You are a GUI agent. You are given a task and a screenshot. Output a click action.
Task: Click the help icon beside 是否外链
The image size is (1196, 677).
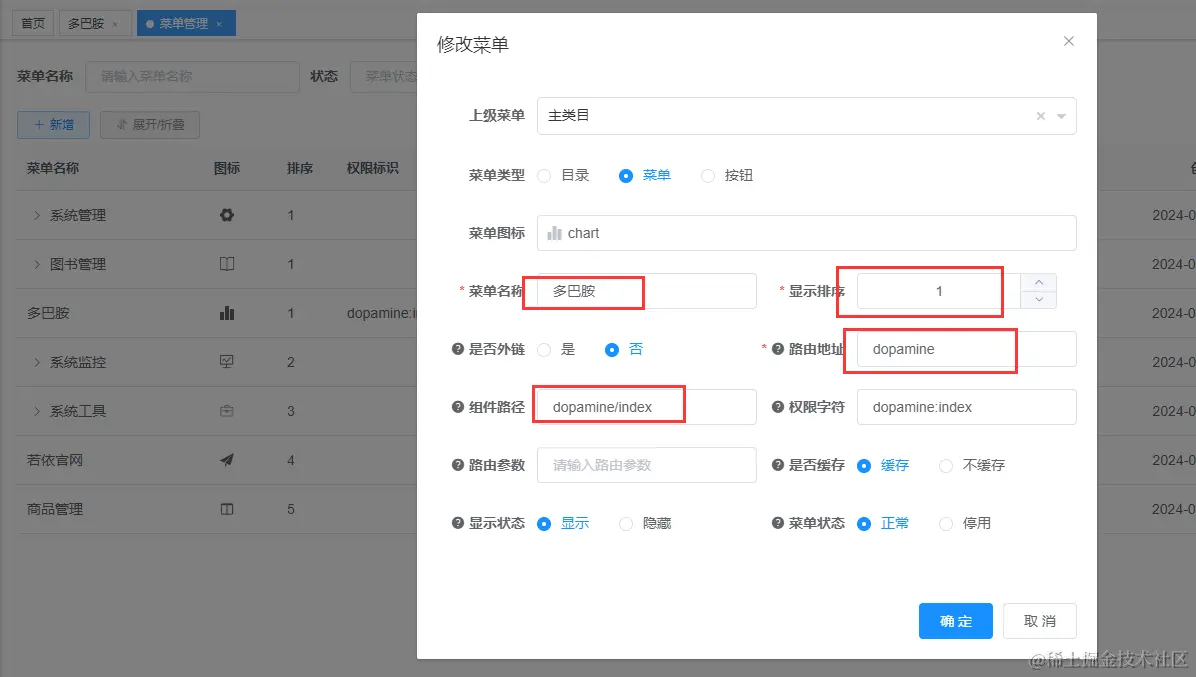point(458,349)
